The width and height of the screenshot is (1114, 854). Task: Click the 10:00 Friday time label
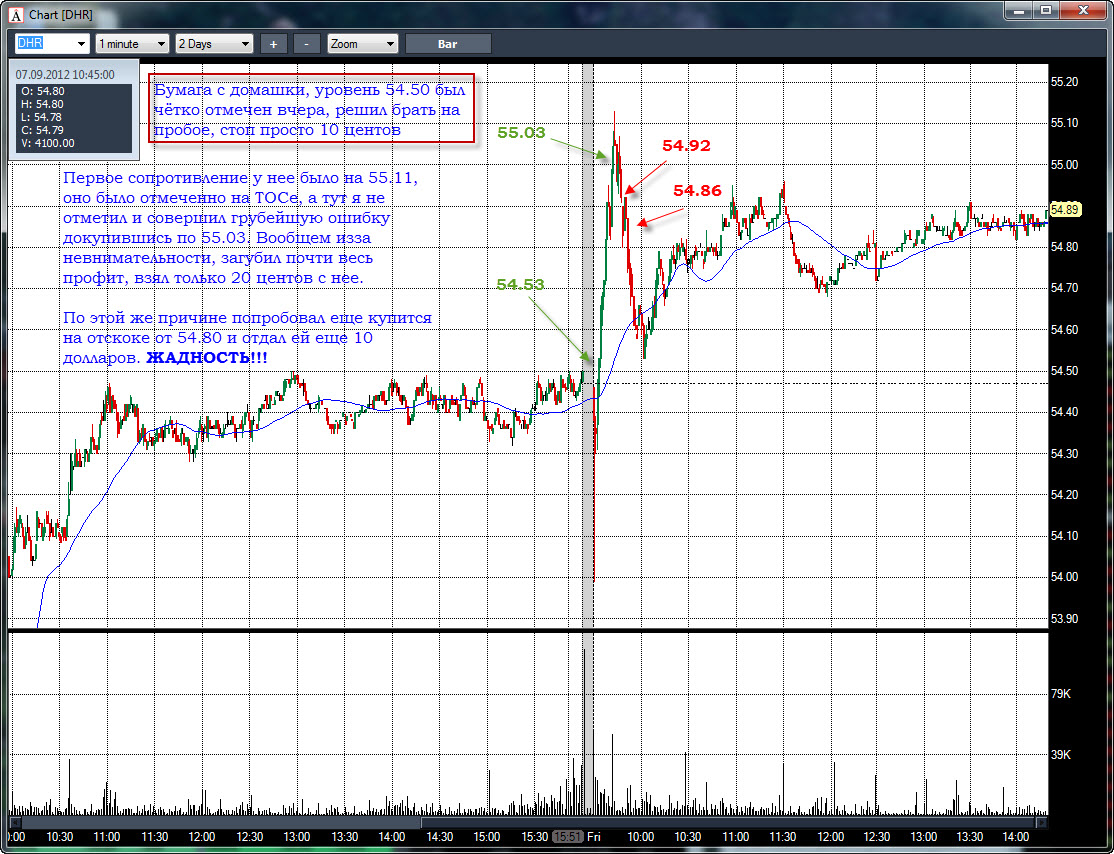point(641,837)
